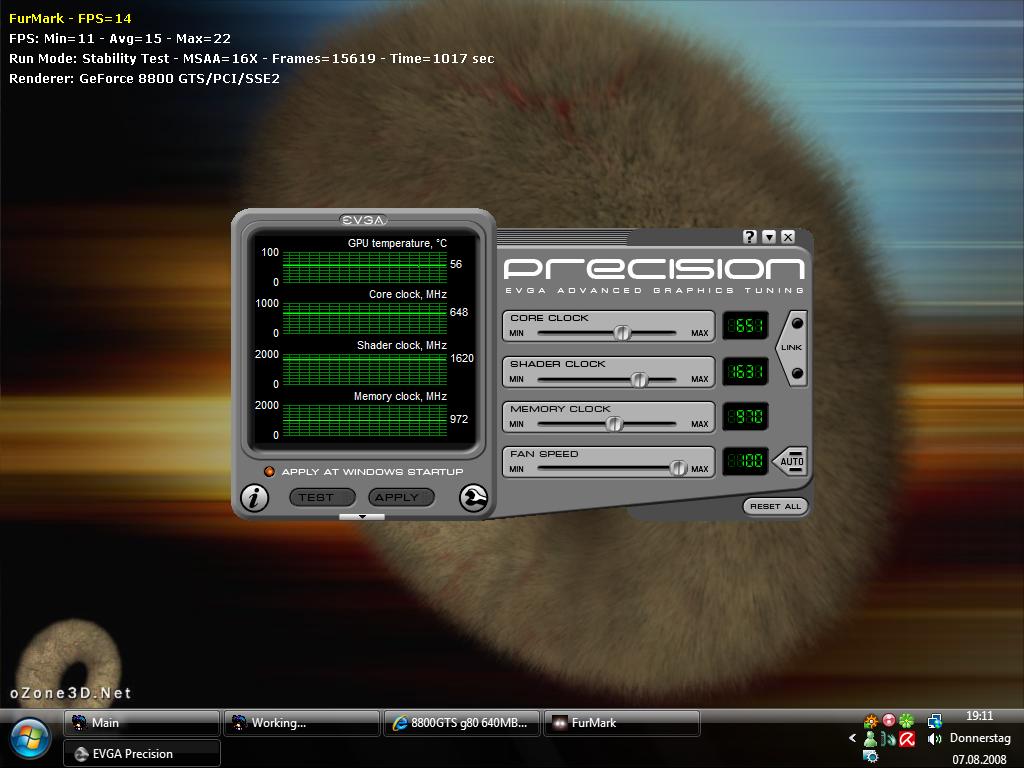1024x768 pixels.
Task: Click the Memory clock MHz graph
Action: (364, 421)
